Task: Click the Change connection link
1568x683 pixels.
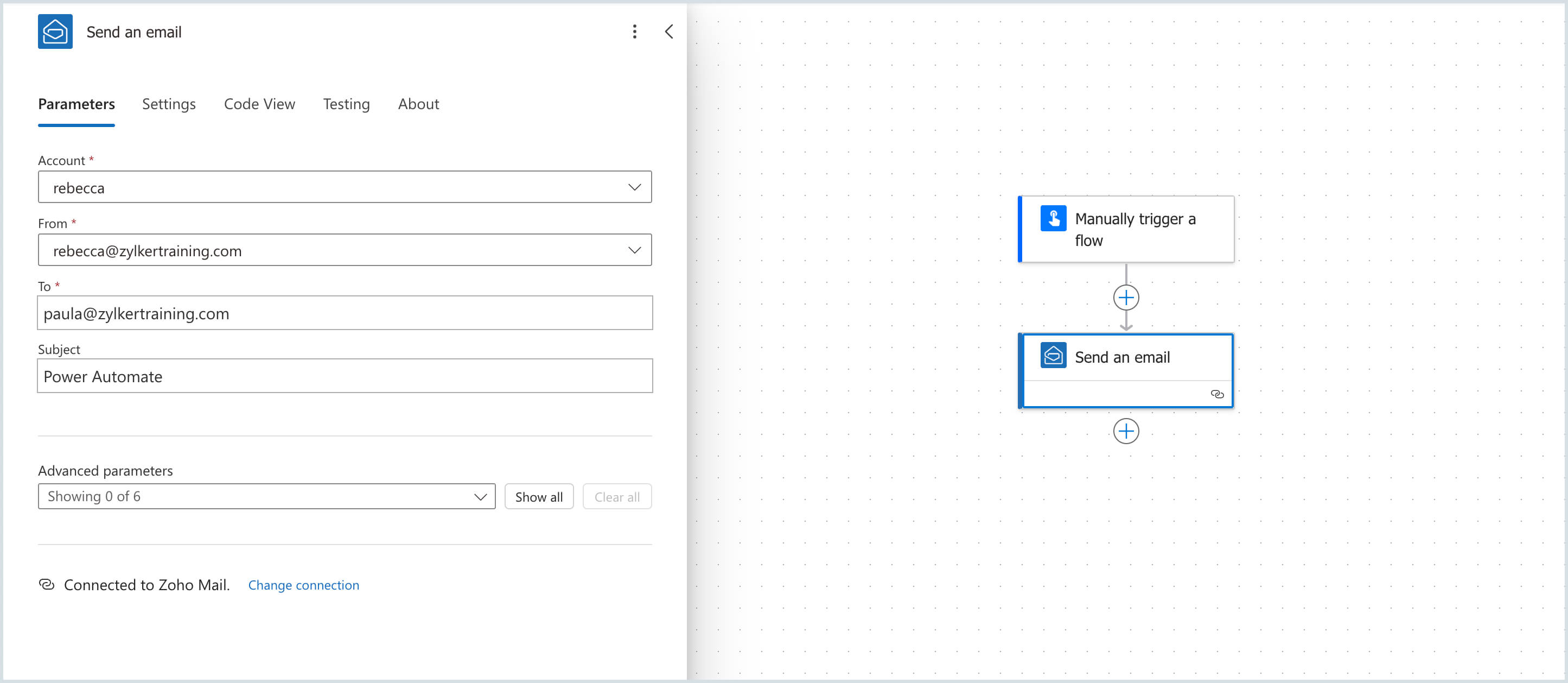Action: tap(303, 585)
